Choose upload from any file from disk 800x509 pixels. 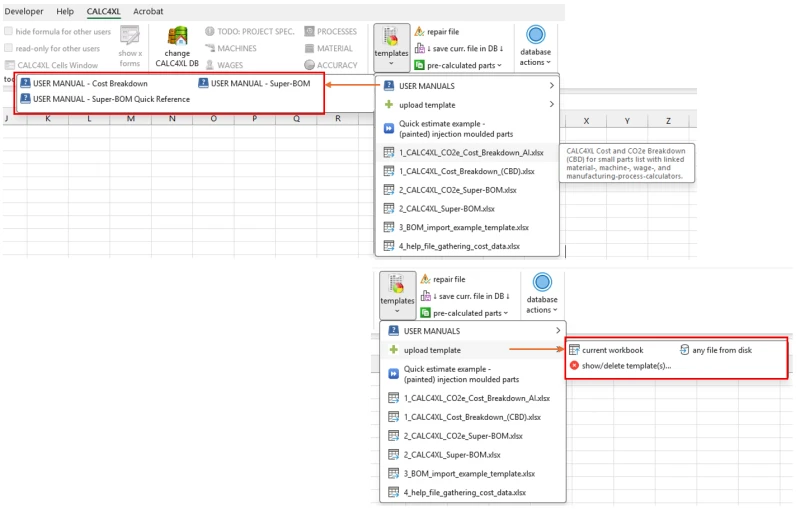coord(715,350)
